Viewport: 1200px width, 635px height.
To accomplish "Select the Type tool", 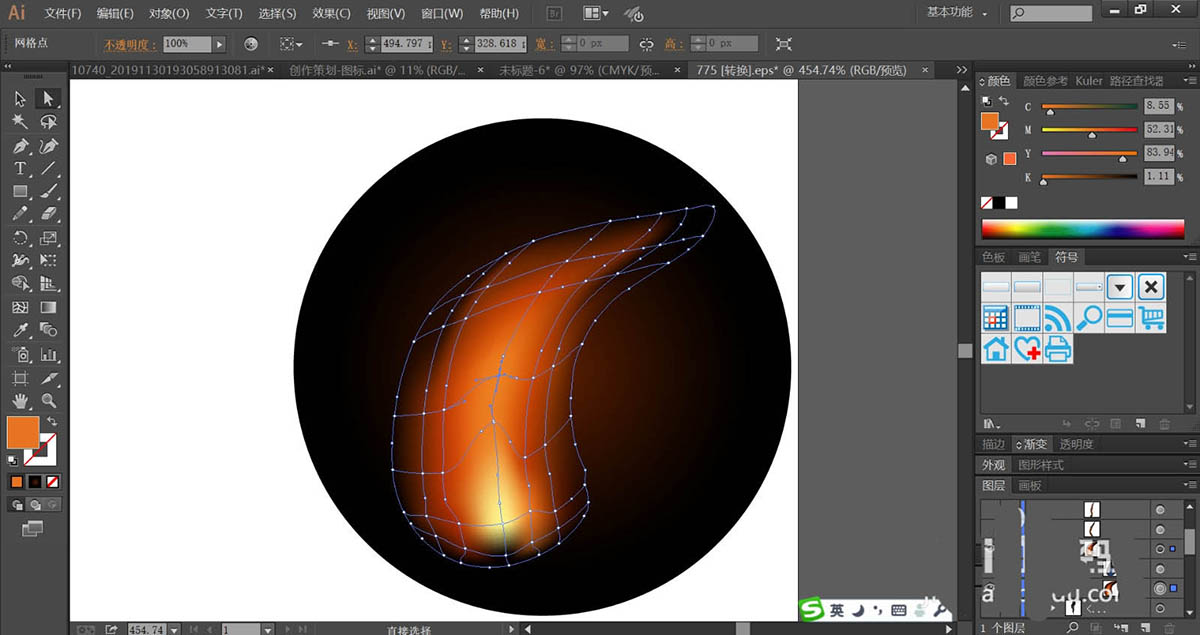I will [20, 168].
